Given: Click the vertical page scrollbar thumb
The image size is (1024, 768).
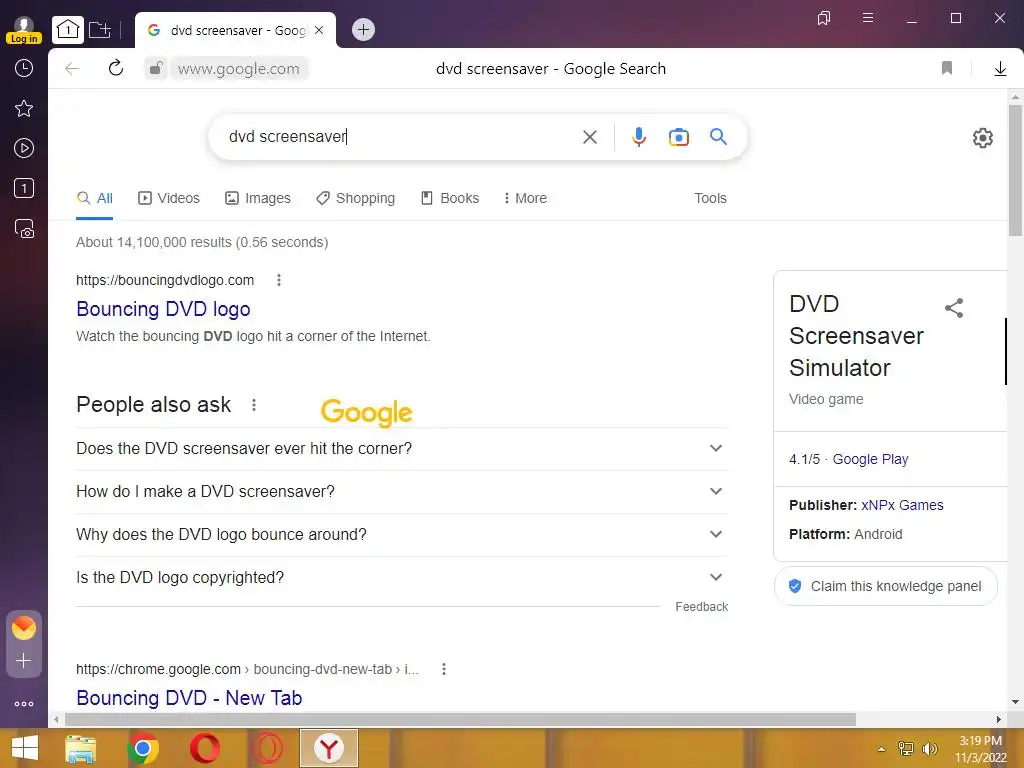Looking at the screenshot, I should coord(1015,170).
